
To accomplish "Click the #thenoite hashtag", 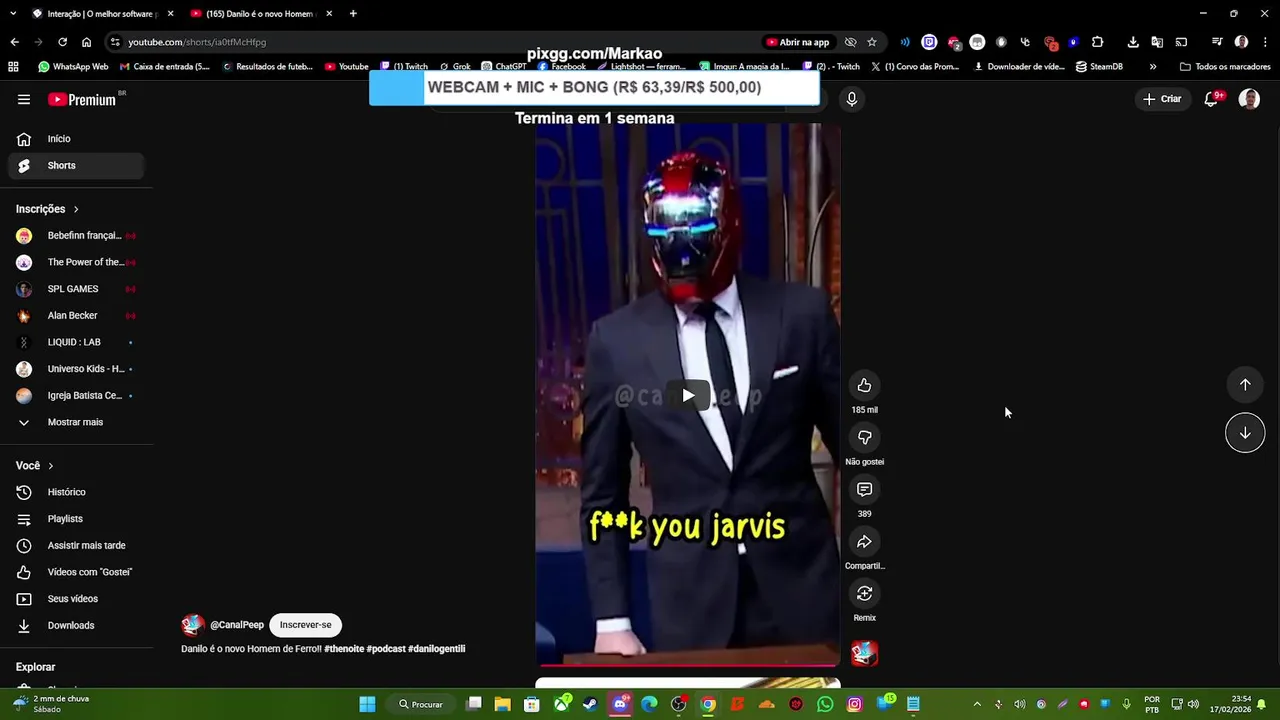I will click(344, 649).
